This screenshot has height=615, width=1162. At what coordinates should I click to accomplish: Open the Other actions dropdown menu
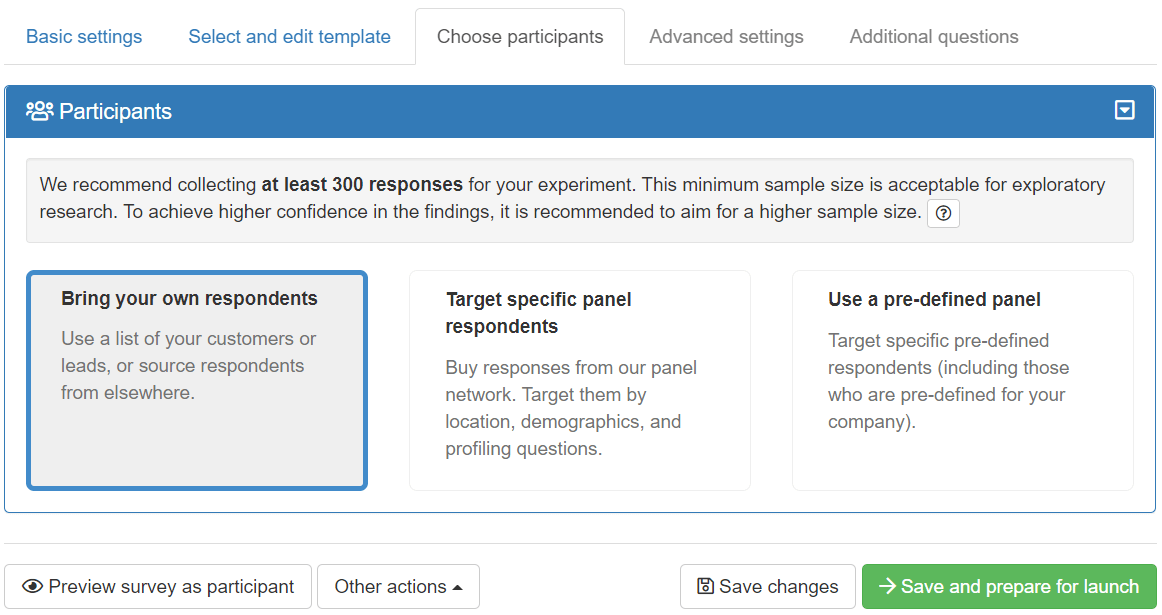(397, 587)
